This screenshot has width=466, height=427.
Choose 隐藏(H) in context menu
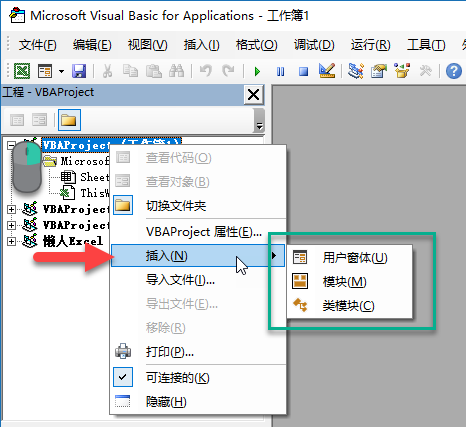[198, 402]
